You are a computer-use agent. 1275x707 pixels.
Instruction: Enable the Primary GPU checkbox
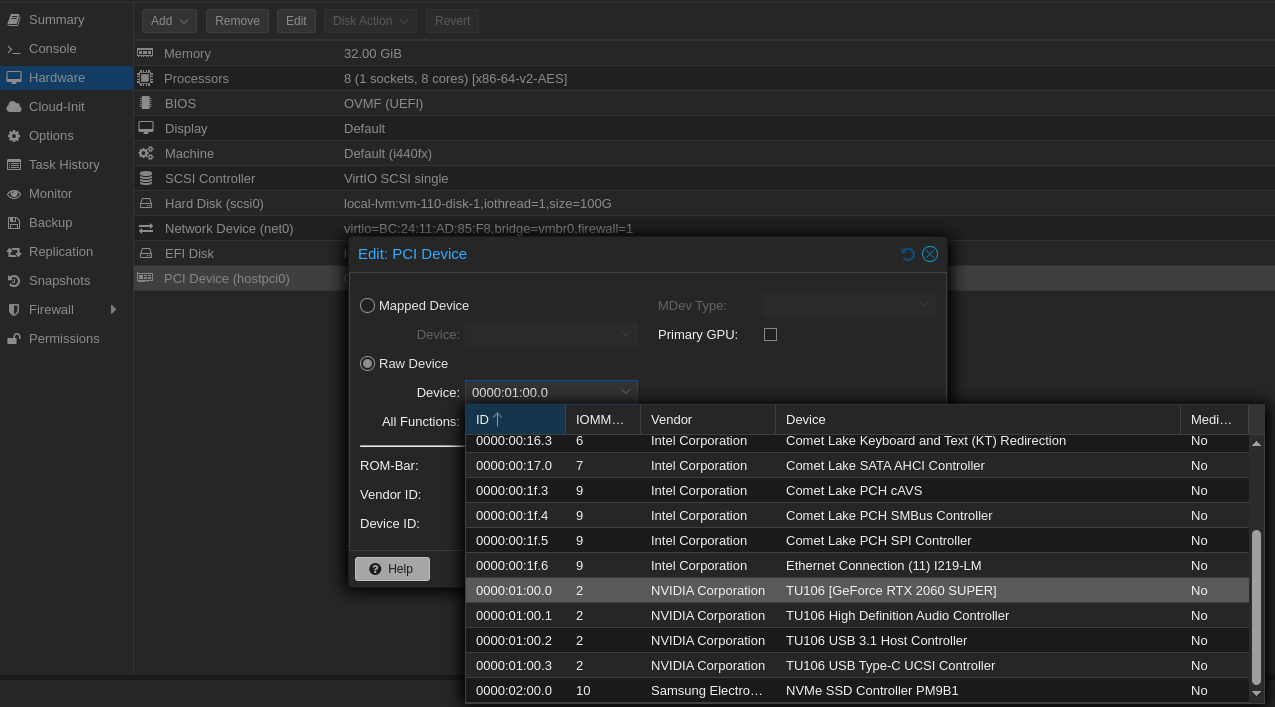point(770,335)
